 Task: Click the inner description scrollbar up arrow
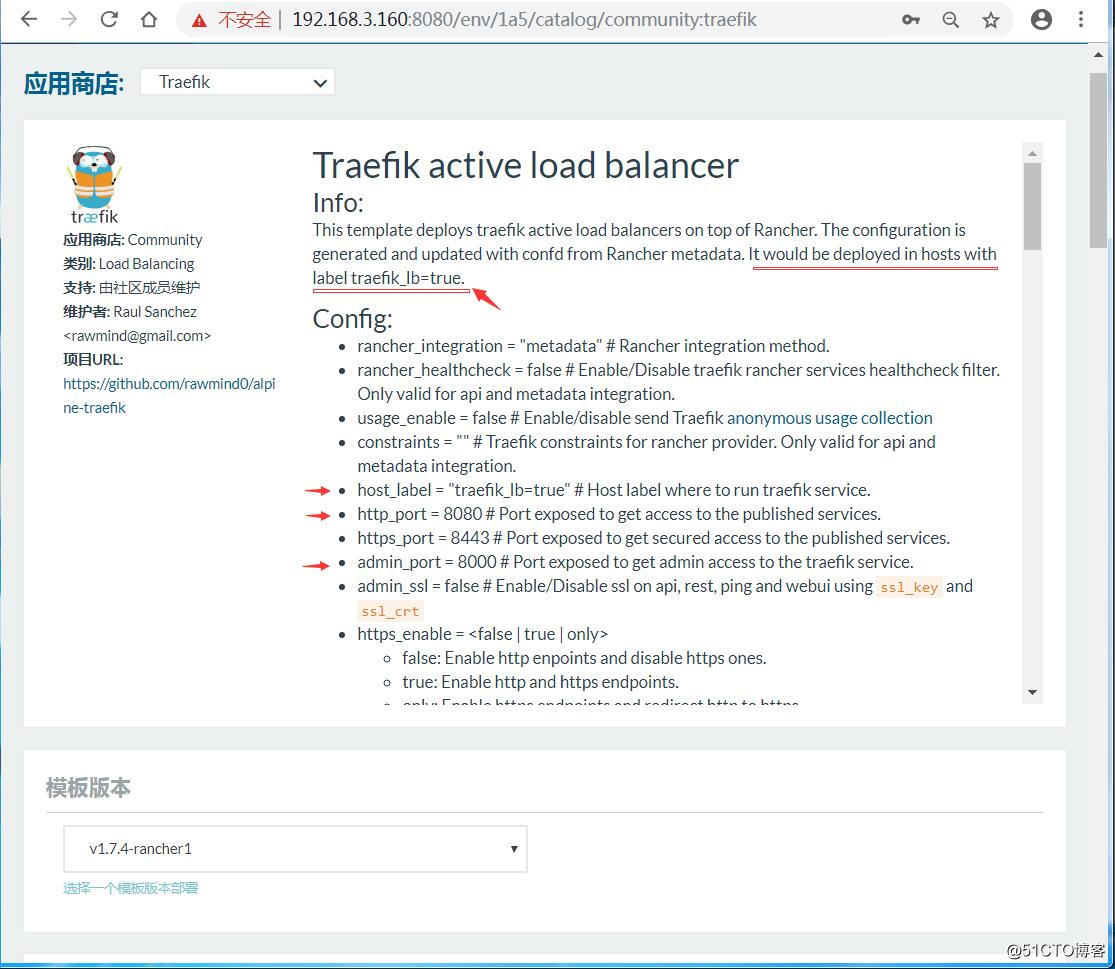click(1033, 153)
